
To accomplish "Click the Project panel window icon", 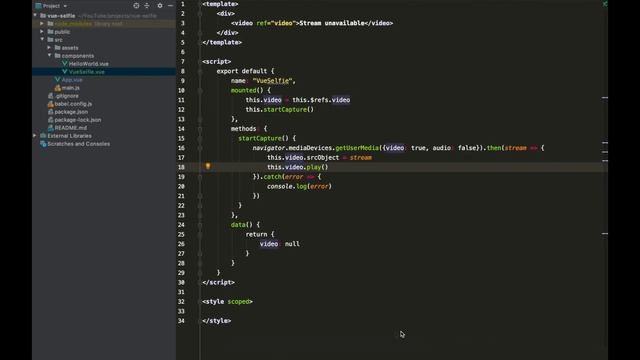I will click(x=38, y=6).
